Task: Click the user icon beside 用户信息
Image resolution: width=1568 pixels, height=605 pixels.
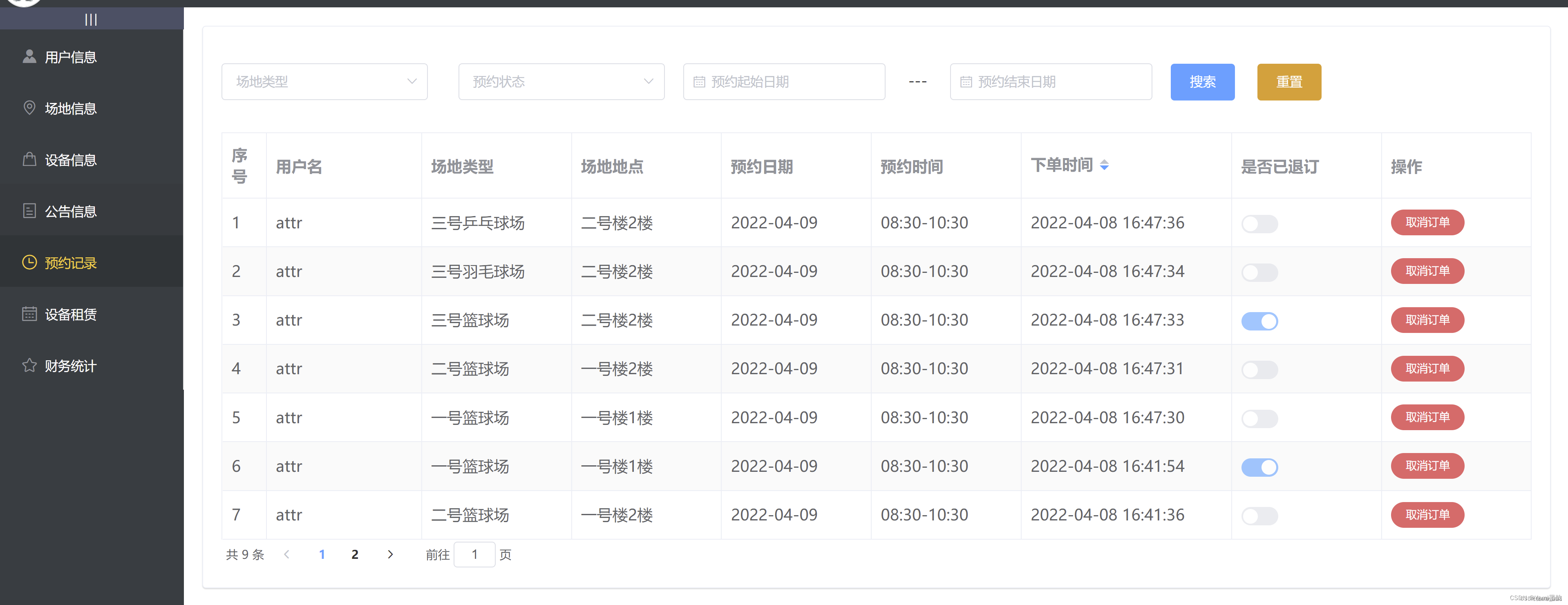Action: click(29, 57)
